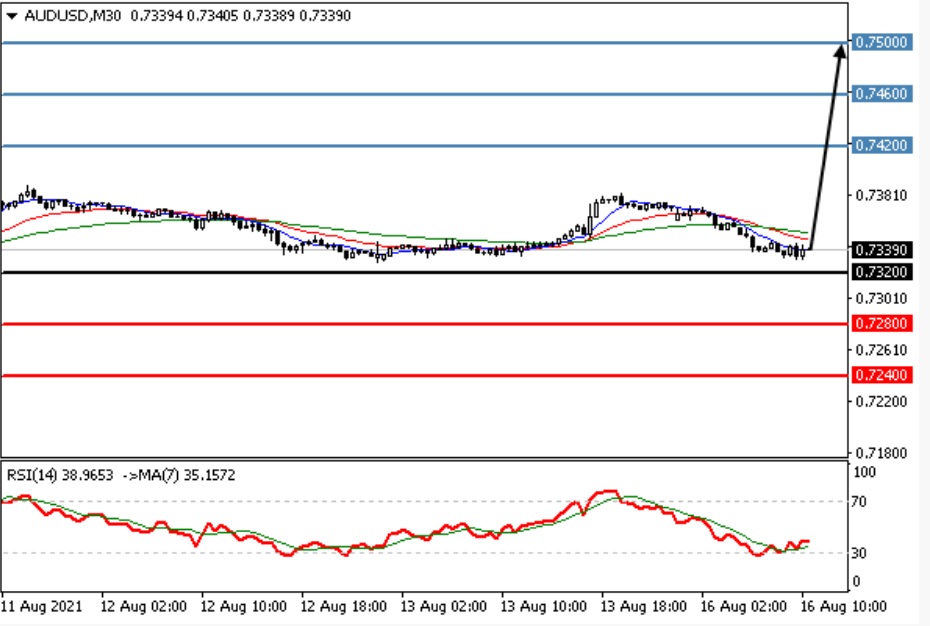Click the 0.73390 current price label
Image resolution: width=930 pixels, height=626 pixels.
point(881,250)
